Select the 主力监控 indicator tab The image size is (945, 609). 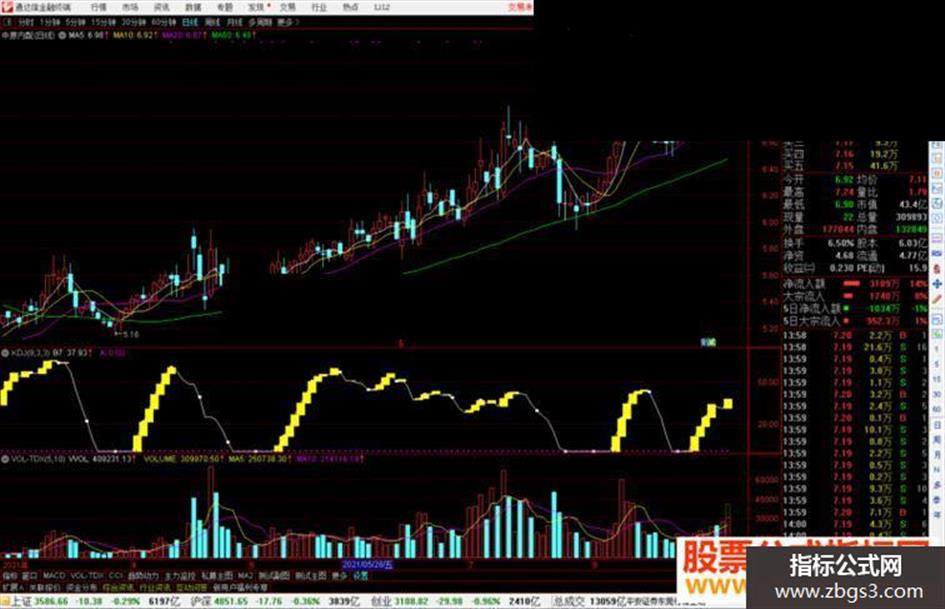[180, 576]
